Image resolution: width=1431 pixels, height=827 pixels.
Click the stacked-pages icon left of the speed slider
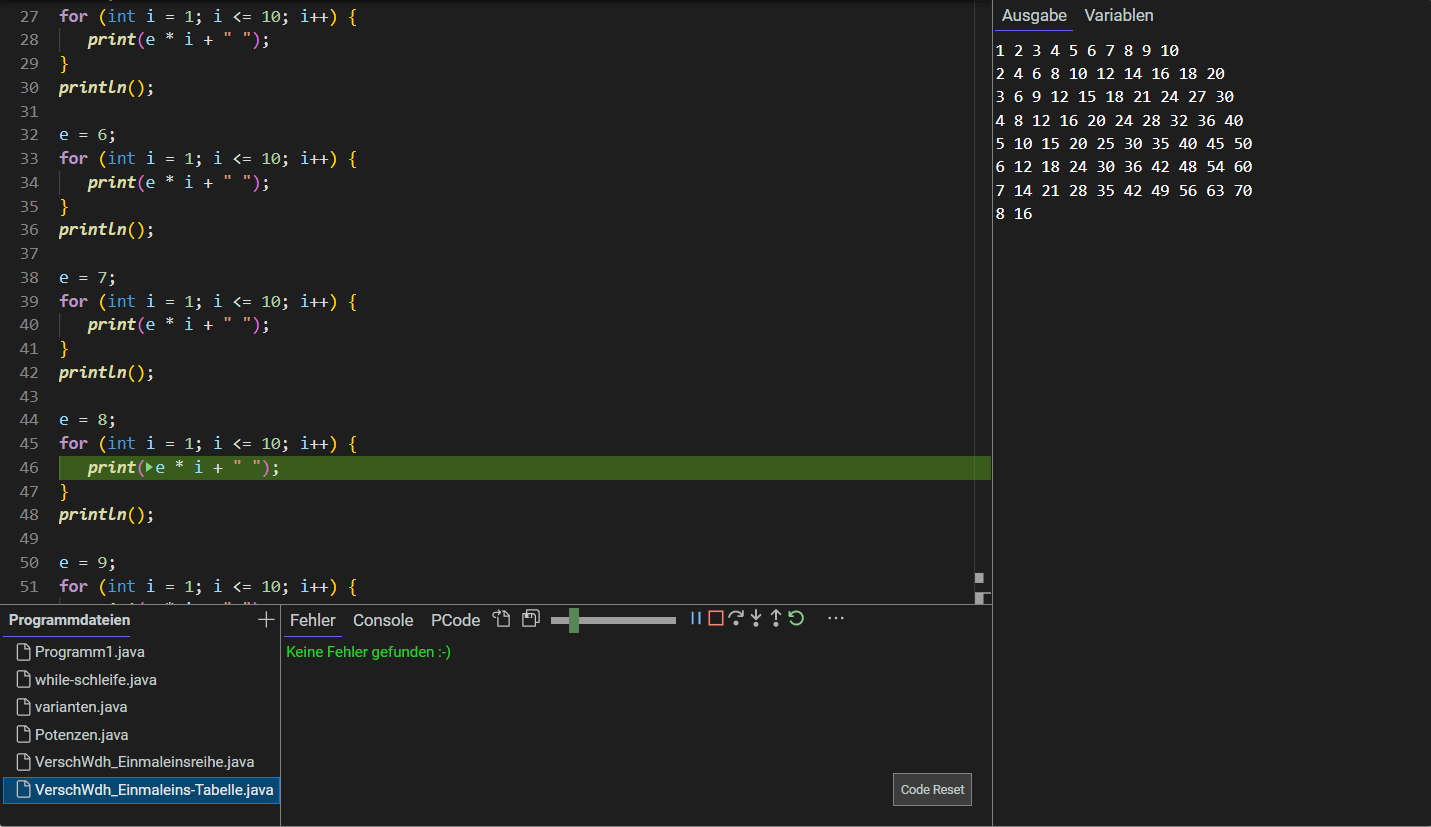pyautogui.click(x=532, y=619)
